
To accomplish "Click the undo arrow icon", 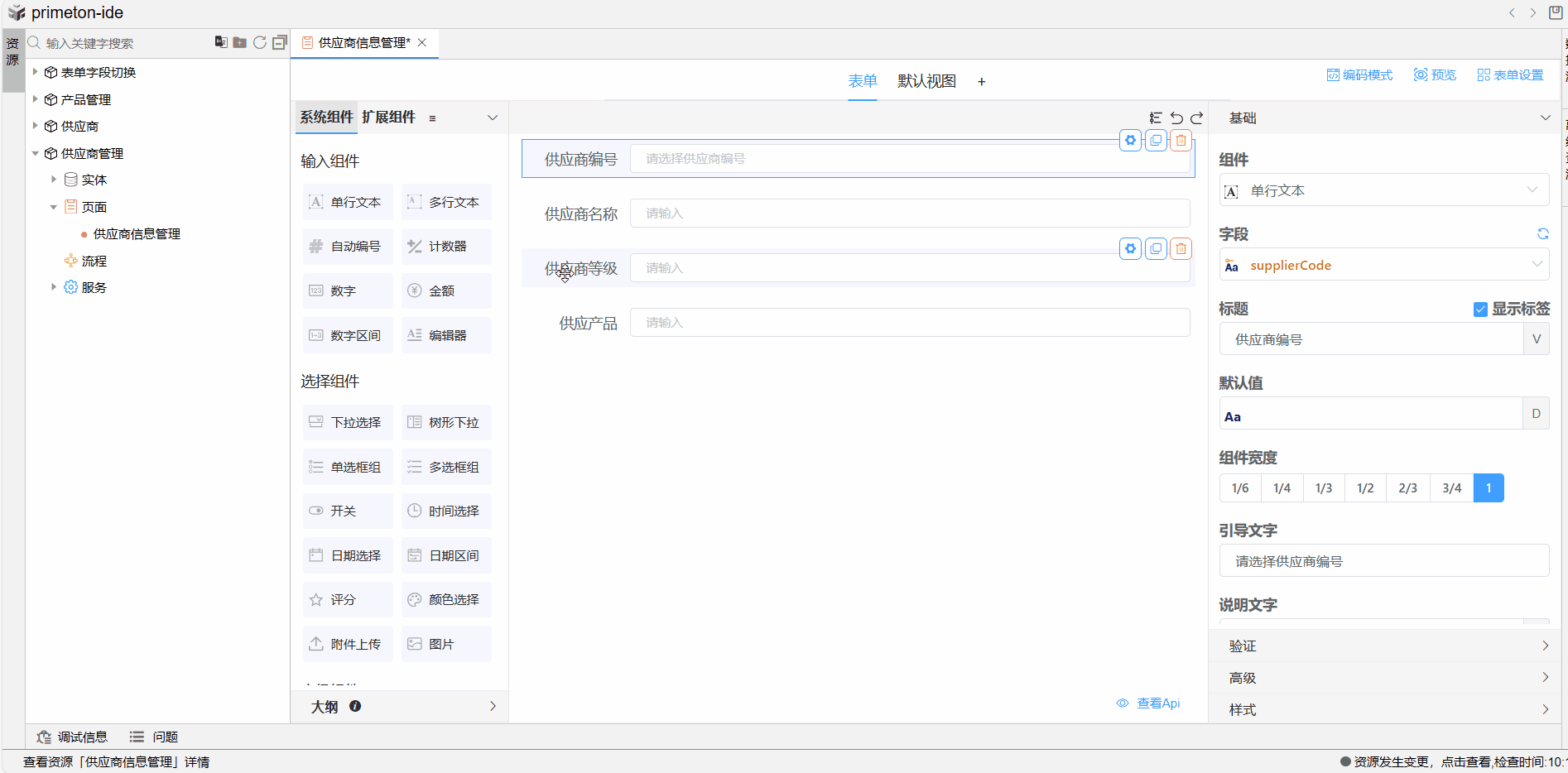I will tap(1176, 118).
